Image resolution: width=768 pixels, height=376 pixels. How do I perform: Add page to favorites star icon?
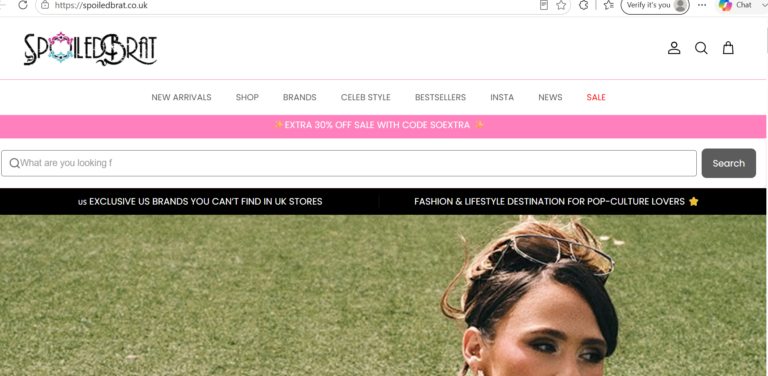[561, 5]
